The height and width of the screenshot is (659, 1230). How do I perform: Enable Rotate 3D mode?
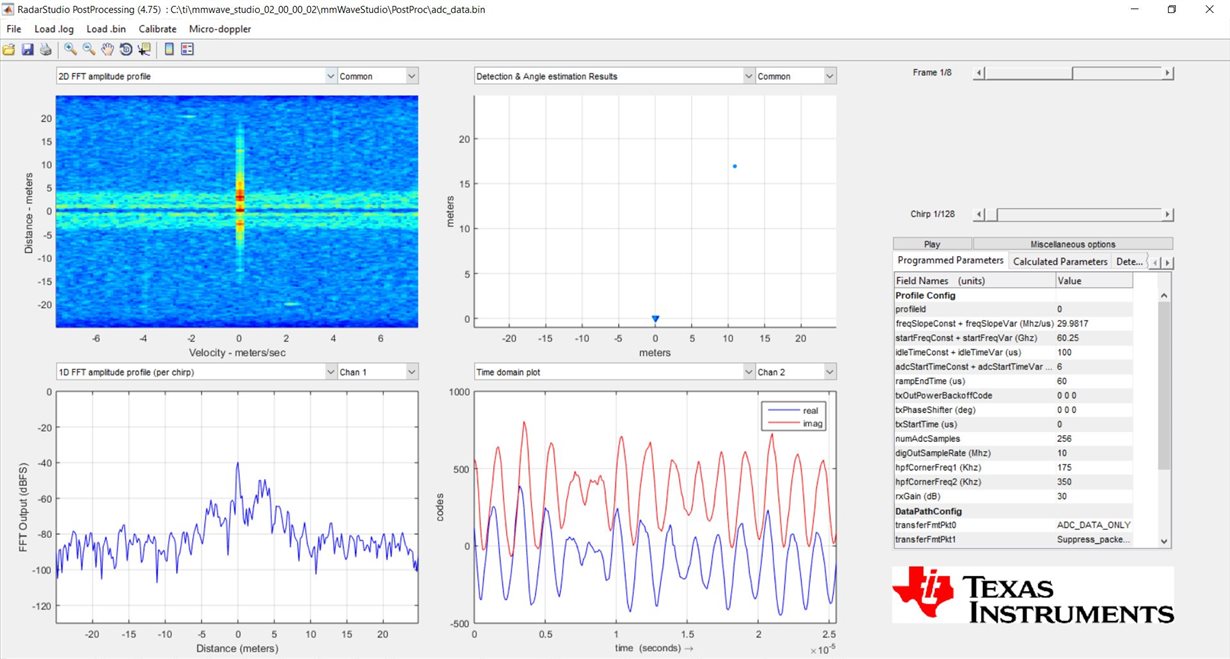point(125,48)
